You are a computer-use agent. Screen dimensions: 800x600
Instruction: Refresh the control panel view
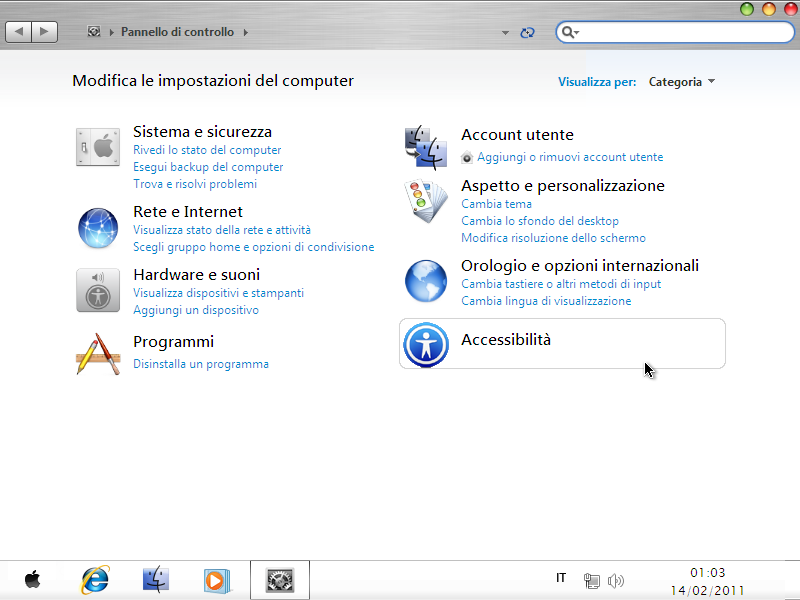(527, 33)
